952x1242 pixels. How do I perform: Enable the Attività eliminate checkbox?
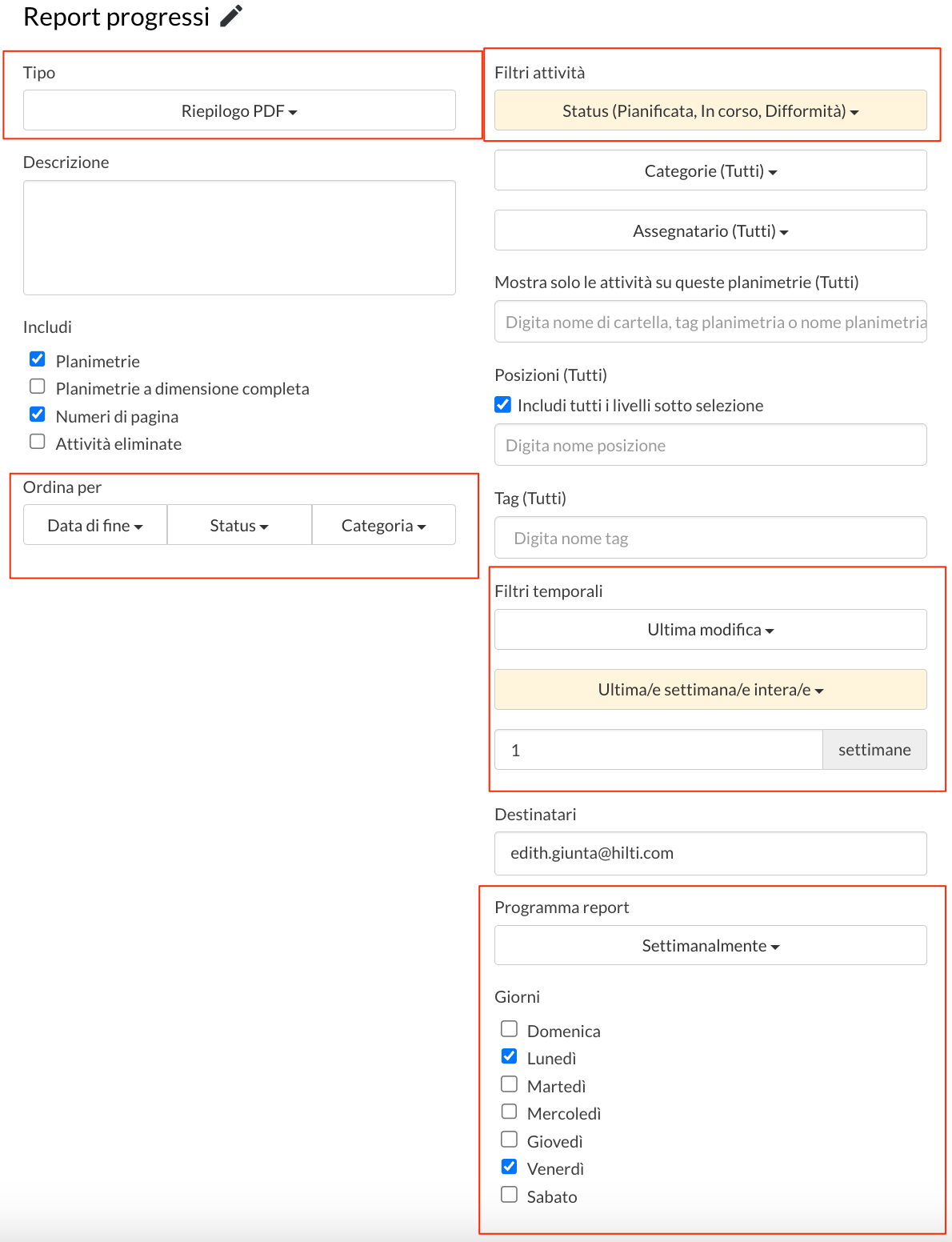pyautogui.click(x=38, y=442)
